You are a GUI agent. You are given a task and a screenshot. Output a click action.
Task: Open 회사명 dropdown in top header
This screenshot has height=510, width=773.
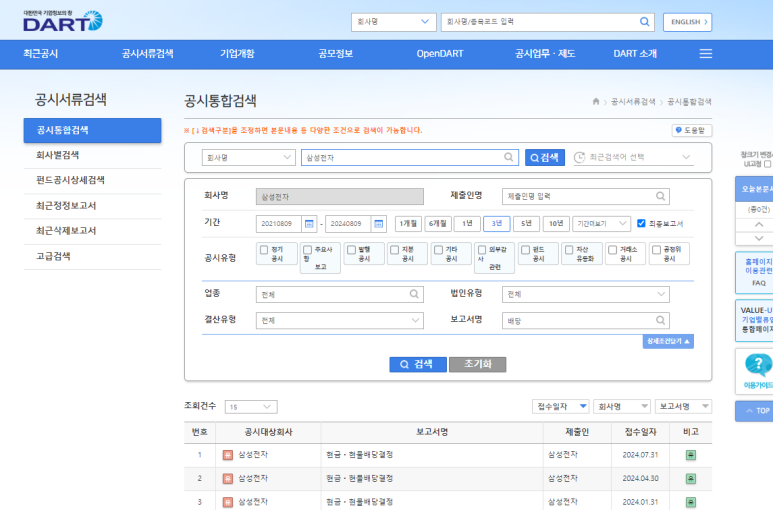(x=393, y=22)
